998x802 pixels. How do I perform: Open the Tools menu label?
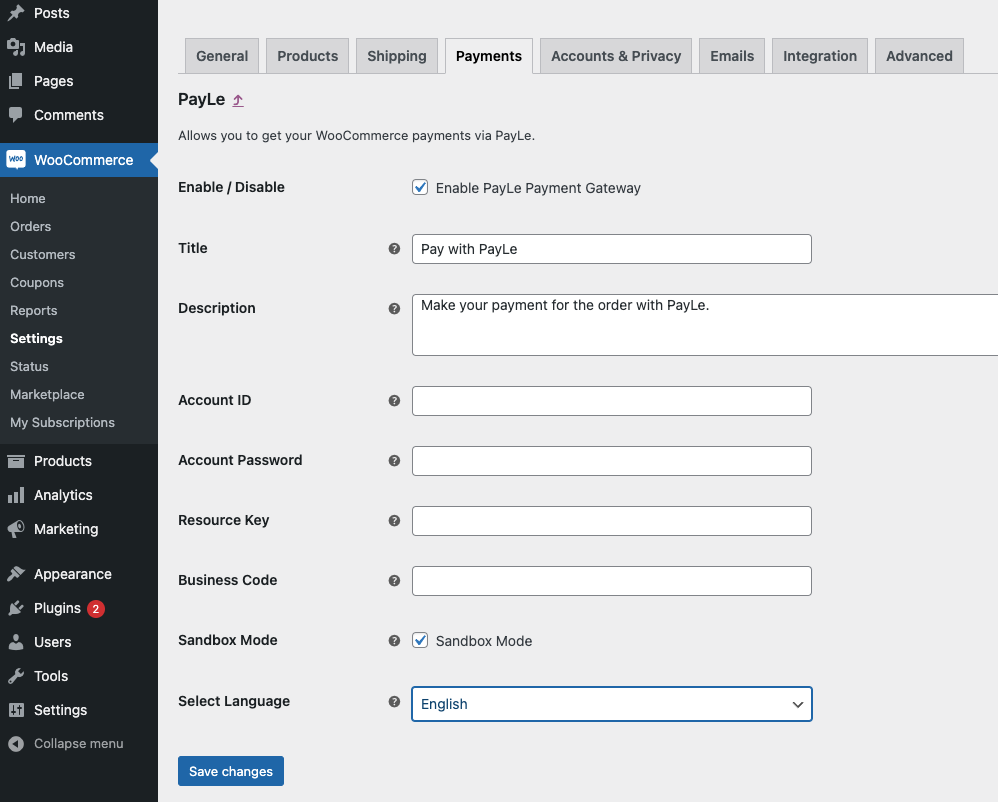51,676
